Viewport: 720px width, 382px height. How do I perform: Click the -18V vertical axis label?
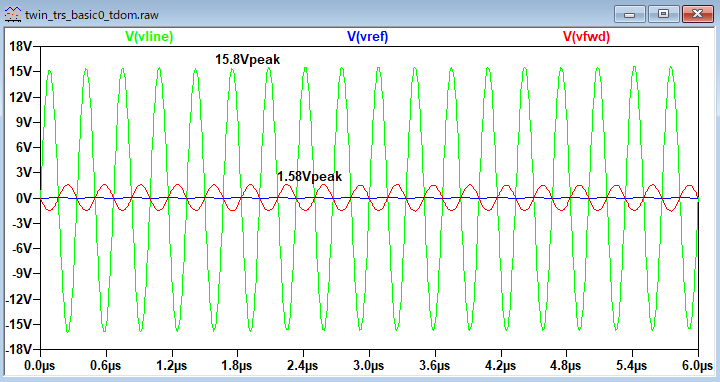pos(18,349)
